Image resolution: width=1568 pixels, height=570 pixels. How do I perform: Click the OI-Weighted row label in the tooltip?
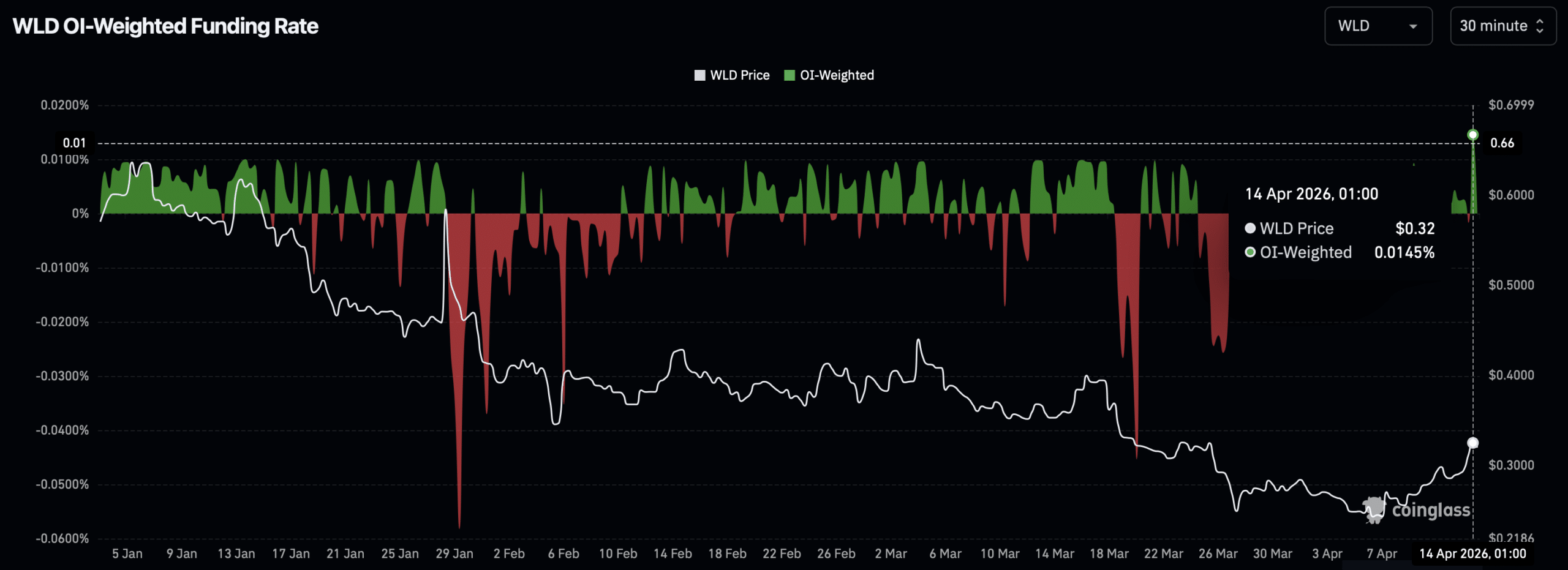tap(1306, 252)
